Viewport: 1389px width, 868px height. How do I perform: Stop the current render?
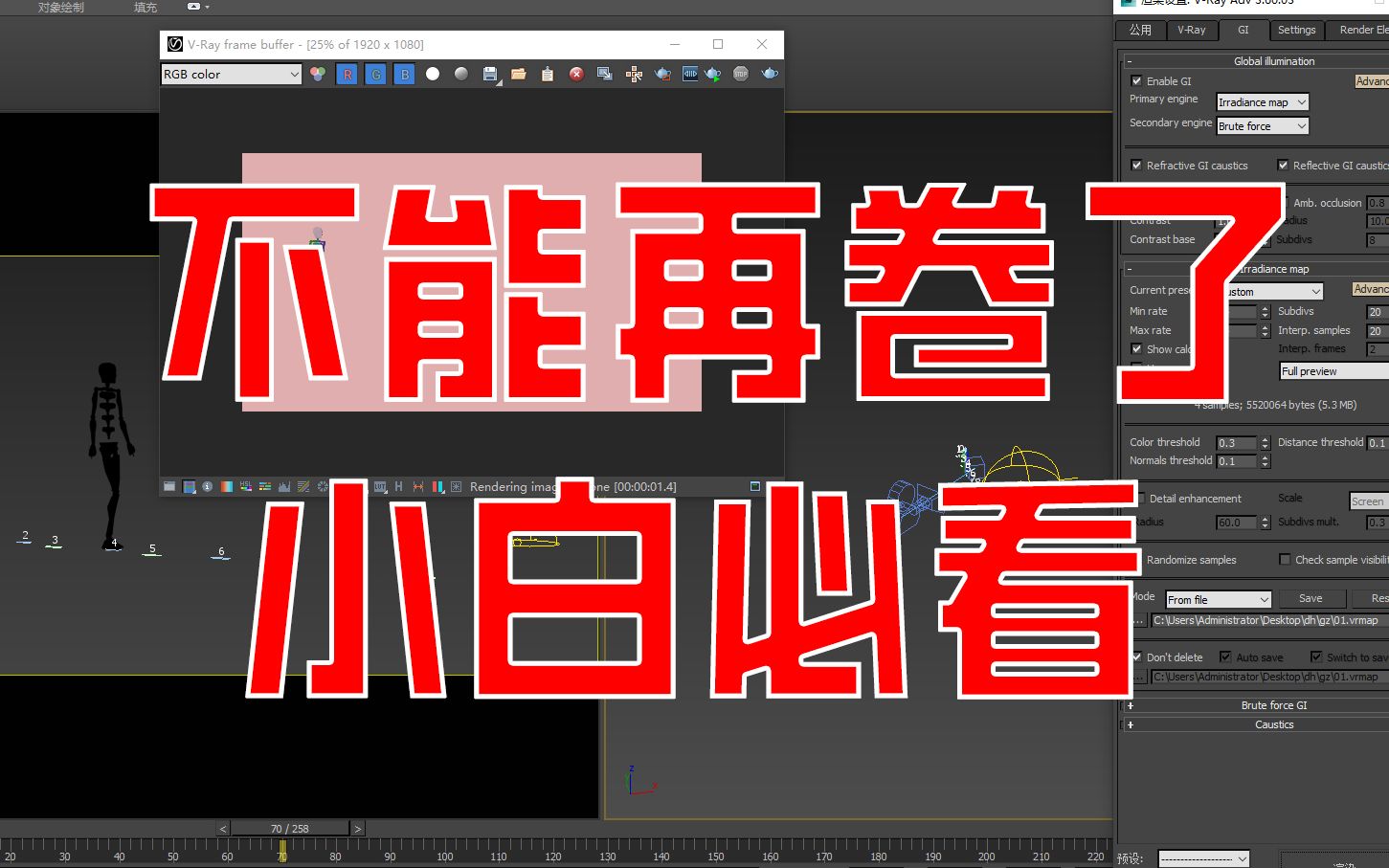point(741,74)
